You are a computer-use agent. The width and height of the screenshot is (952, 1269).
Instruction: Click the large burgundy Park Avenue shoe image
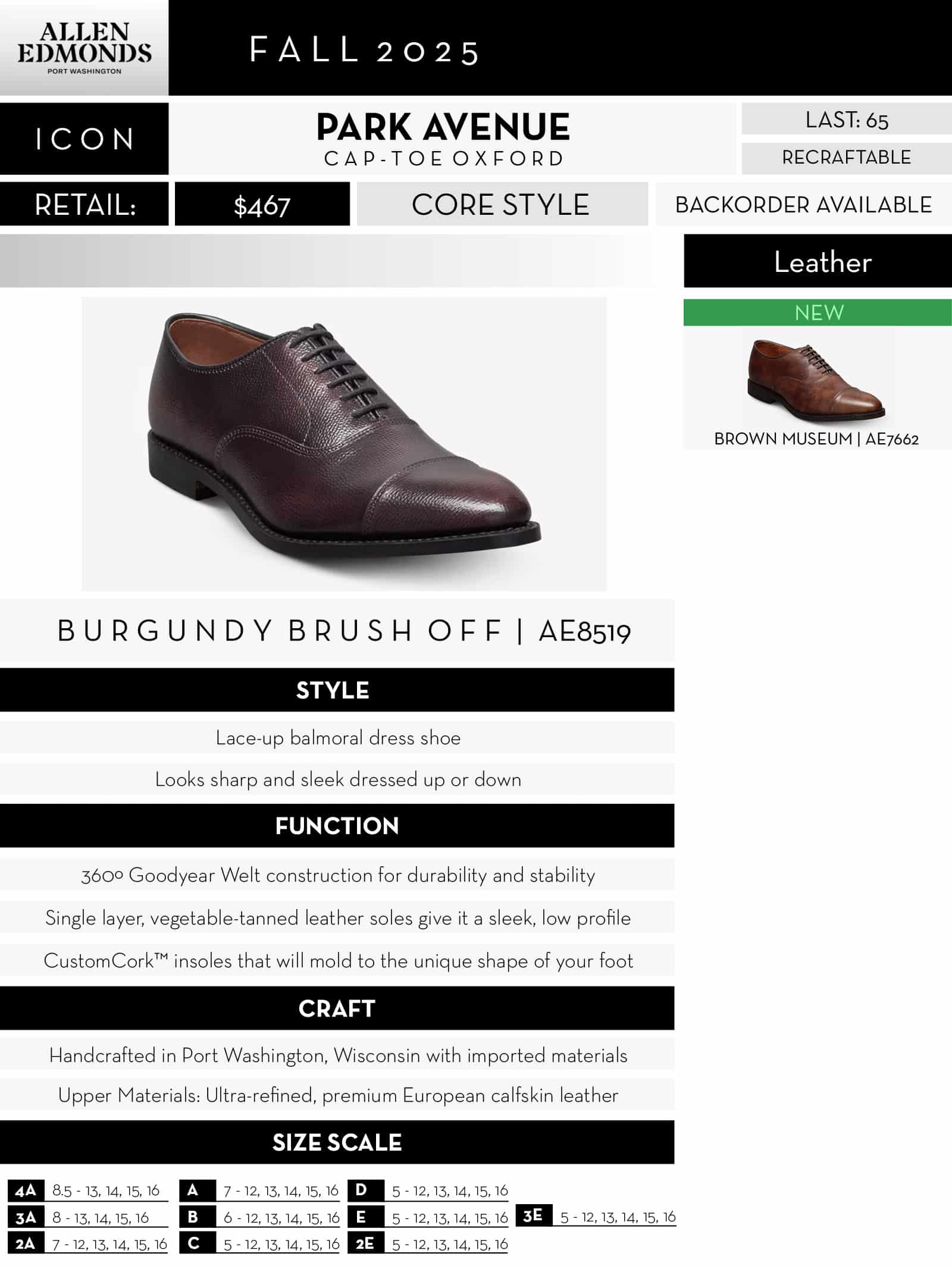pyautogui.click(x=344, y=443)
